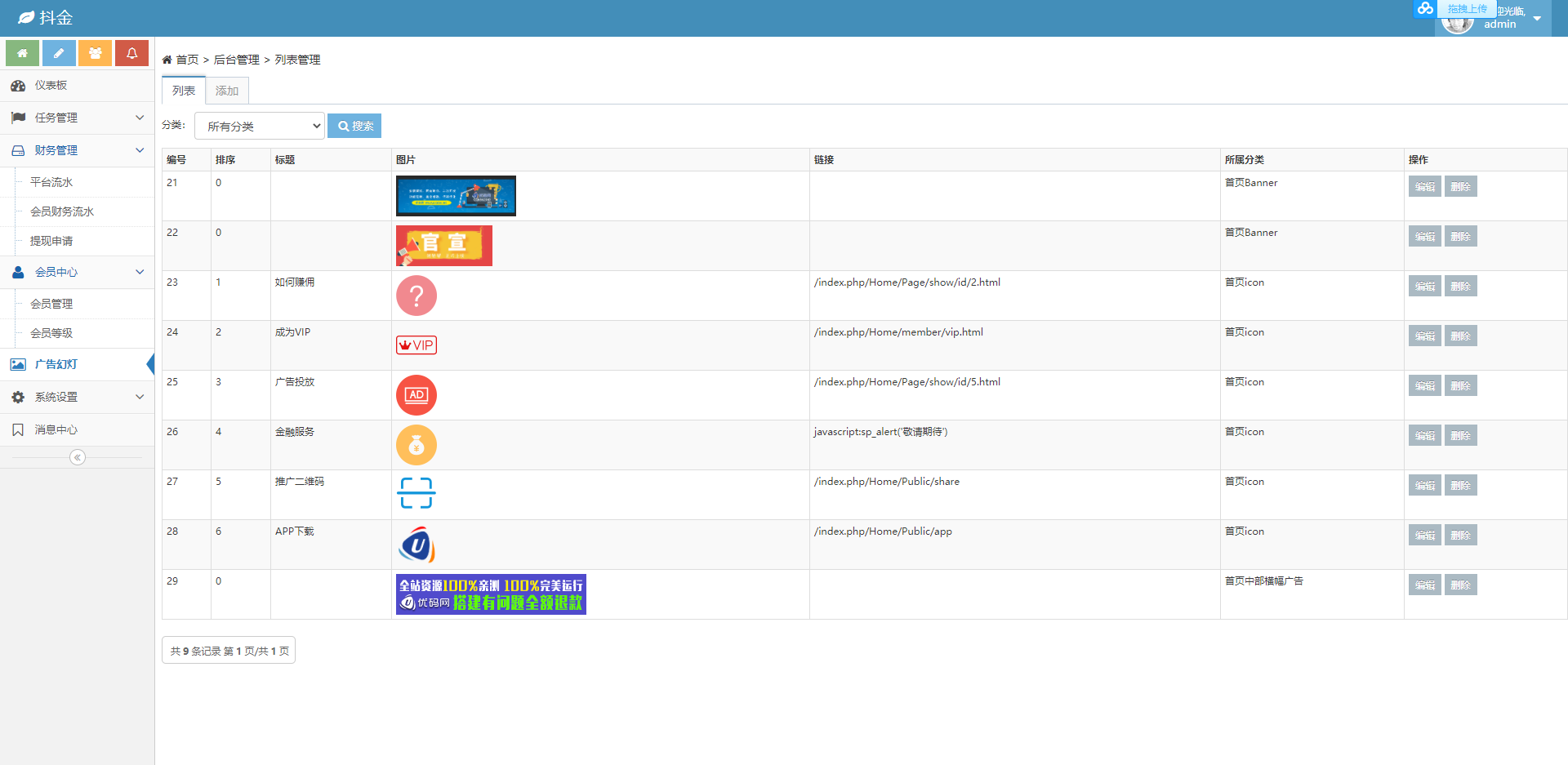Viewport: 1568px width, 765px height.
Task: Open the admin user dropdown arrow
Action: (1537, 19)
